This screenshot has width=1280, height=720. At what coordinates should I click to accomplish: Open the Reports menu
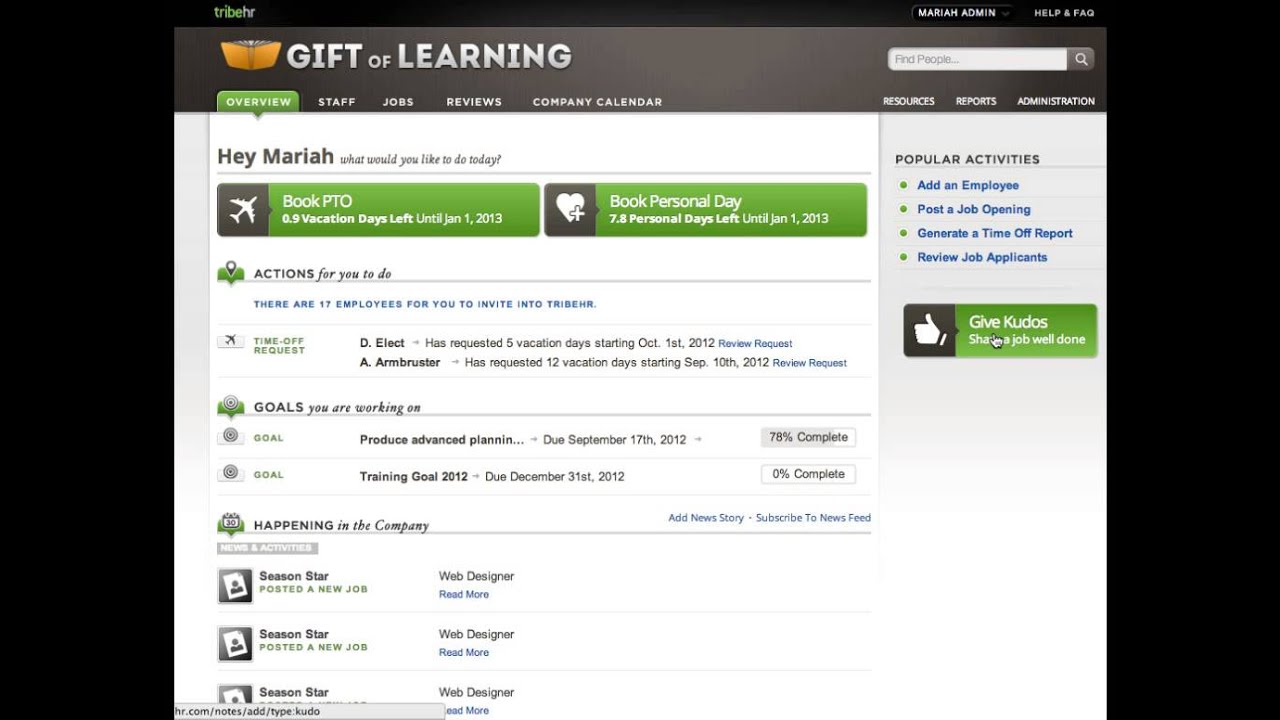(x=976, y=101)
